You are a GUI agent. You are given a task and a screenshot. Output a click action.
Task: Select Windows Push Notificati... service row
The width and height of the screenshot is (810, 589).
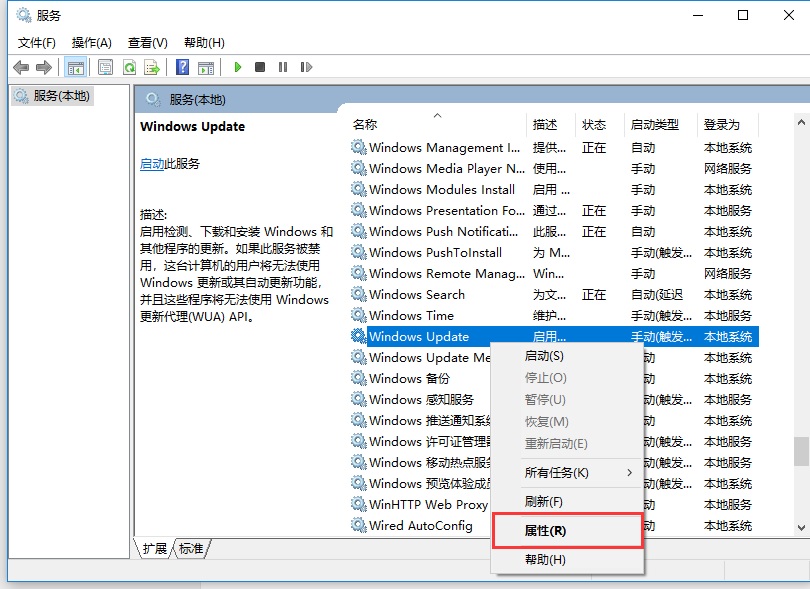click(x=554, y=231)
